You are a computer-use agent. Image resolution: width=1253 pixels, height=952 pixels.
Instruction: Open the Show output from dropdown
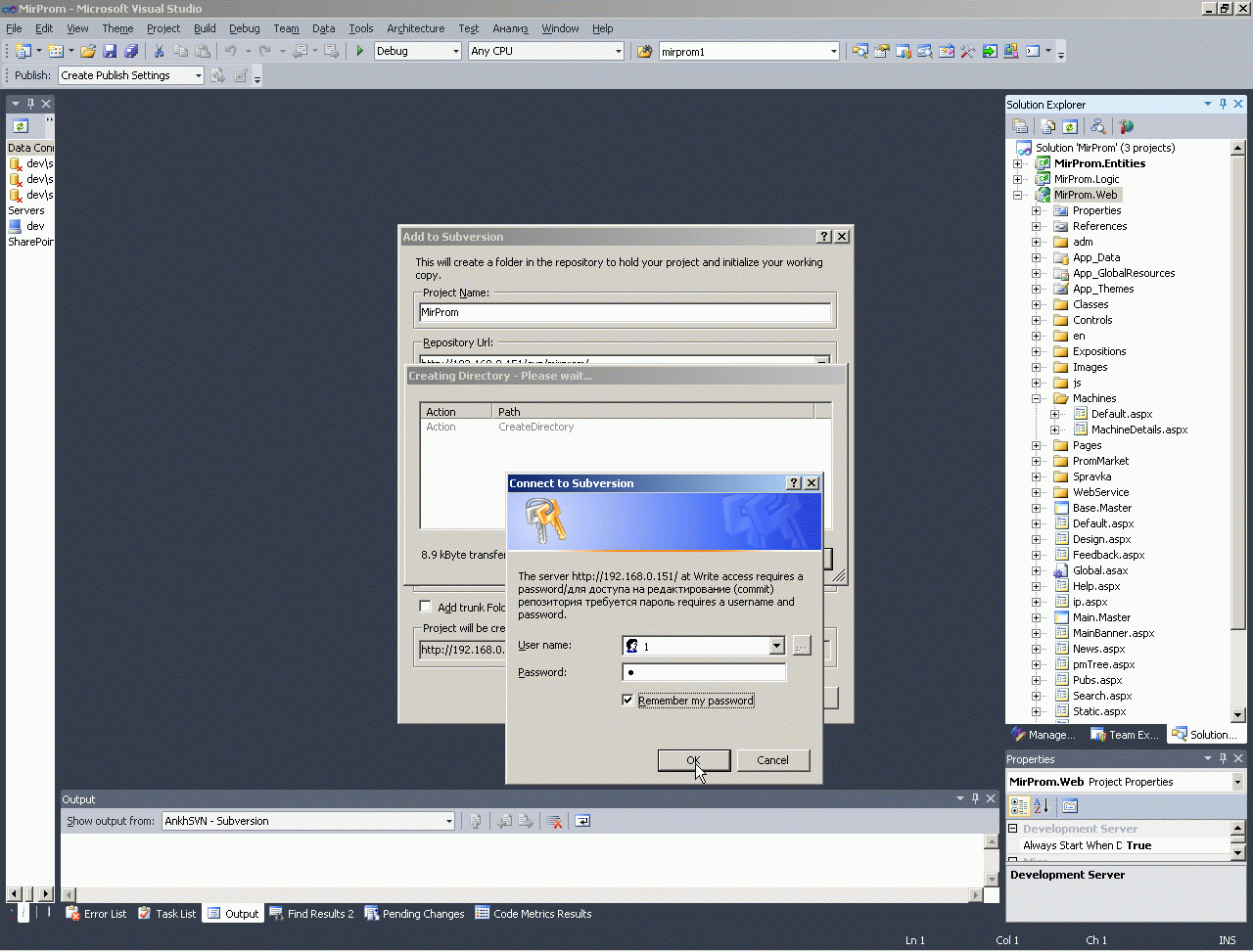tap(449, 821)
